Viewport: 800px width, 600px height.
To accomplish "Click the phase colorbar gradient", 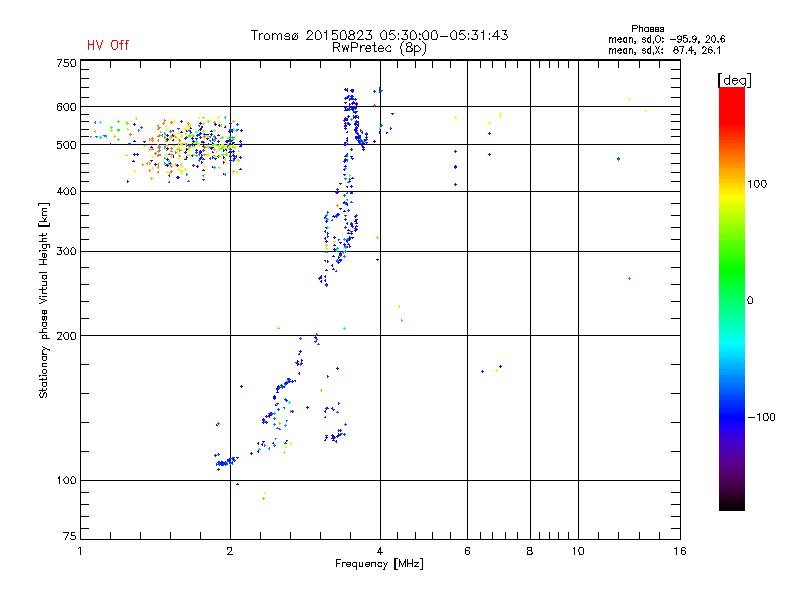I will [732, 299].
